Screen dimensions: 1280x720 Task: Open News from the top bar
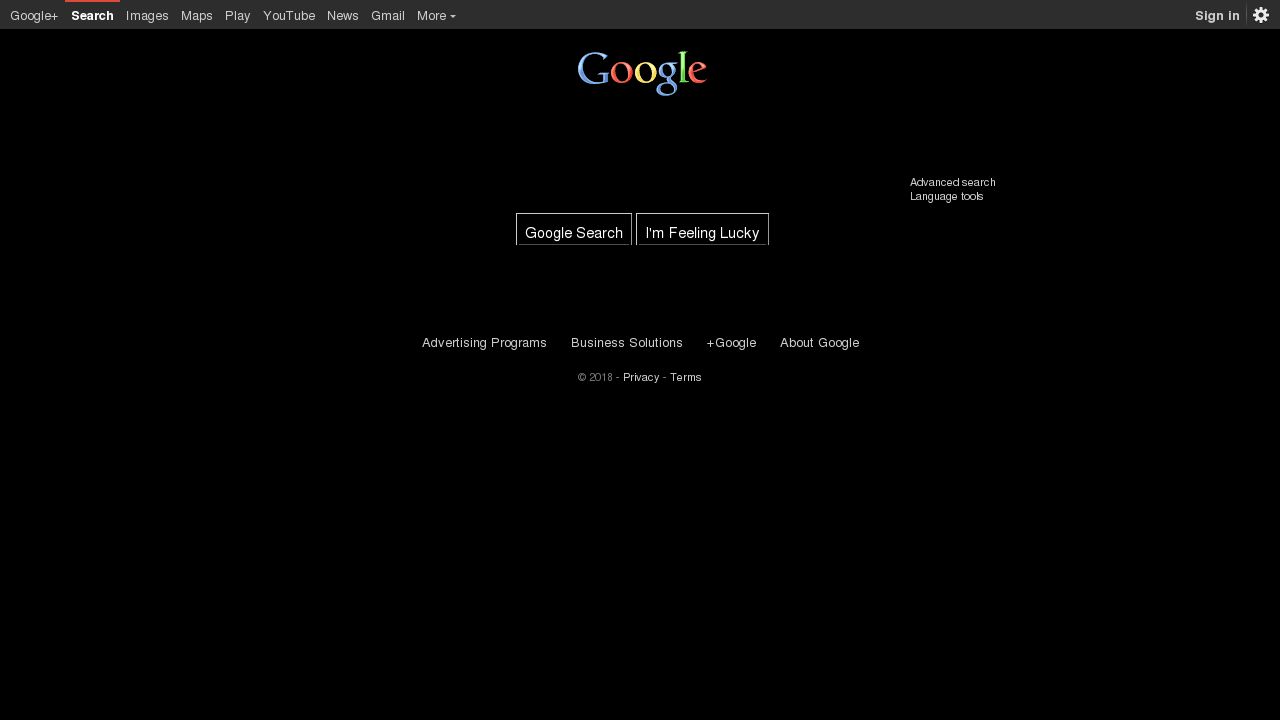pos(343,15)
